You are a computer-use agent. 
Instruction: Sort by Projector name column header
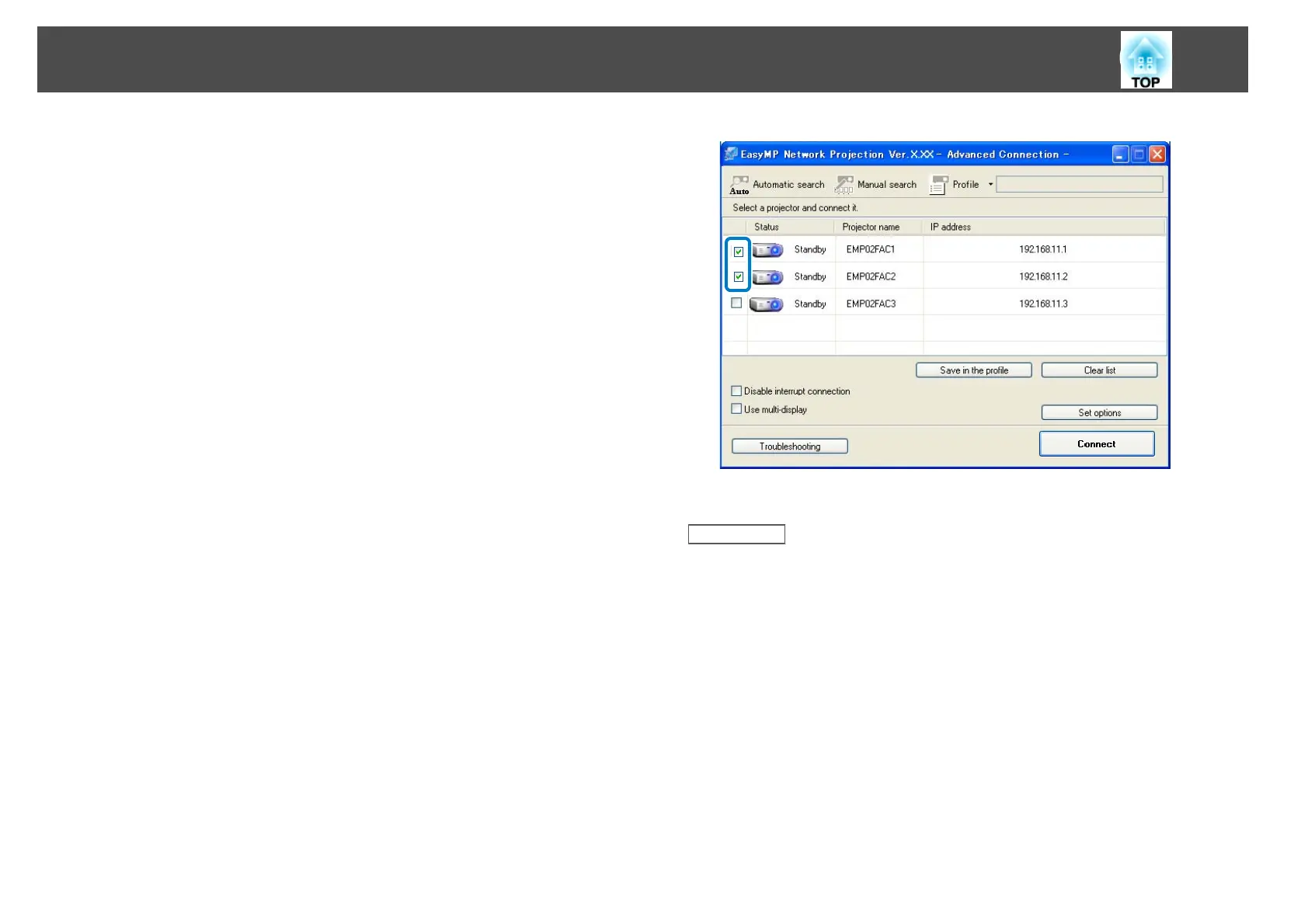tap(878, 227)
